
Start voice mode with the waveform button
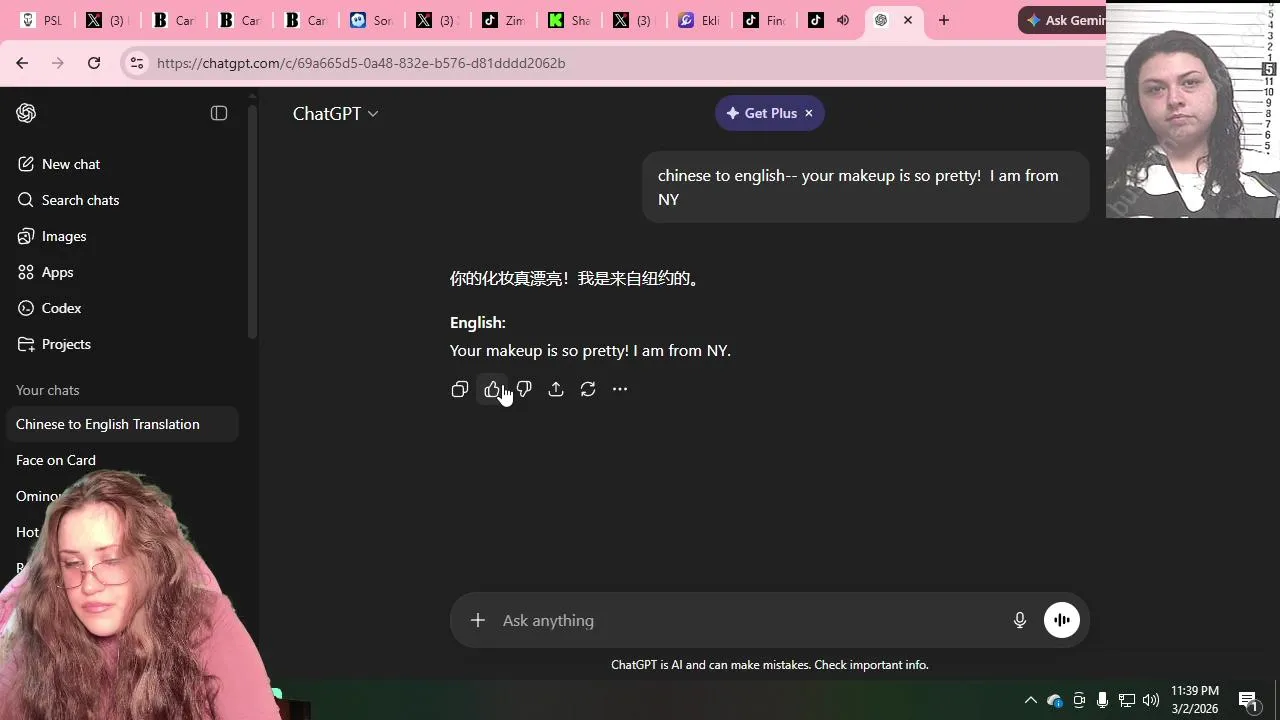point(1062,620)
